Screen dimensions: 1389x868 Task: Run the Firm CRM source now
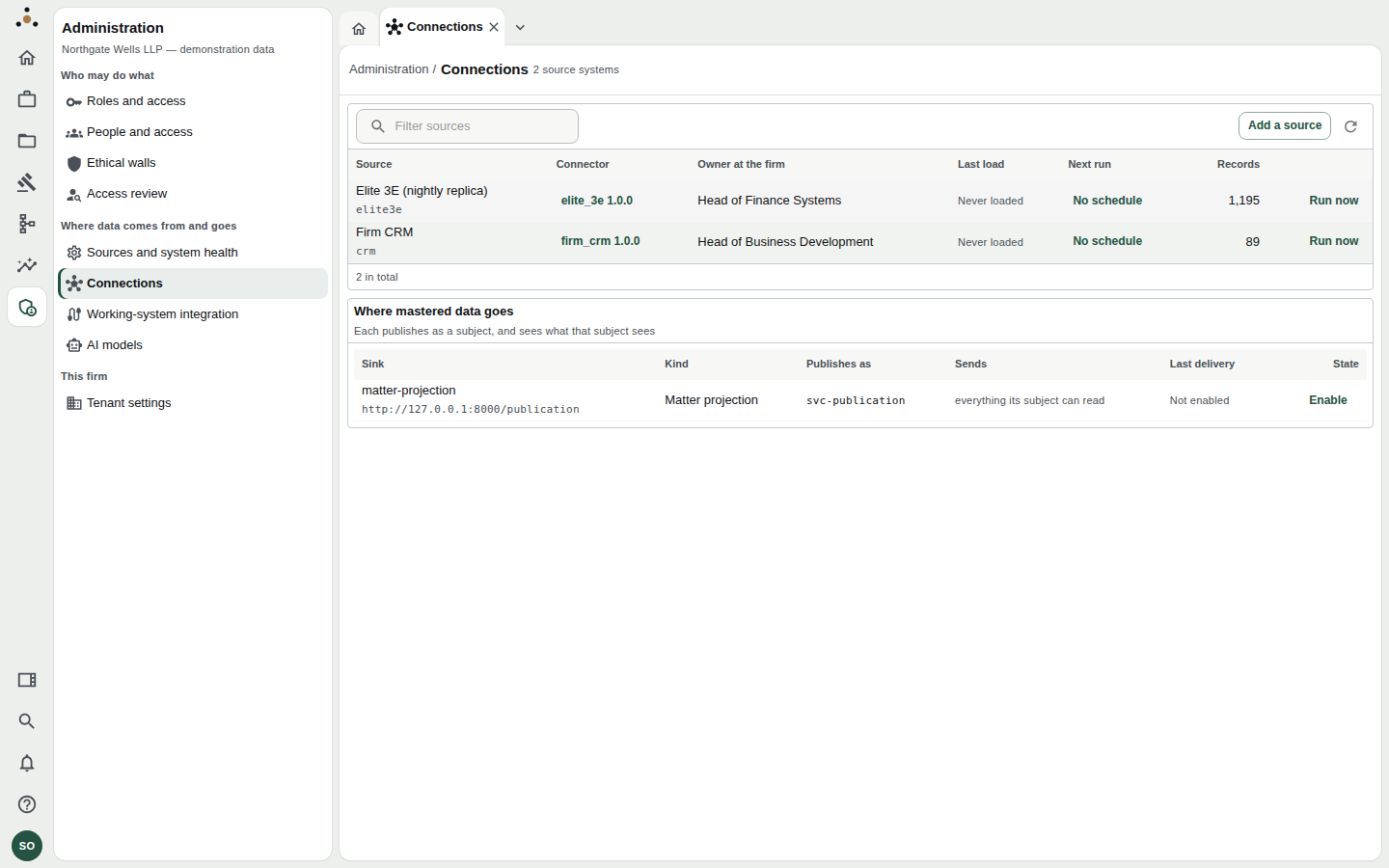tap(1334, 241)
